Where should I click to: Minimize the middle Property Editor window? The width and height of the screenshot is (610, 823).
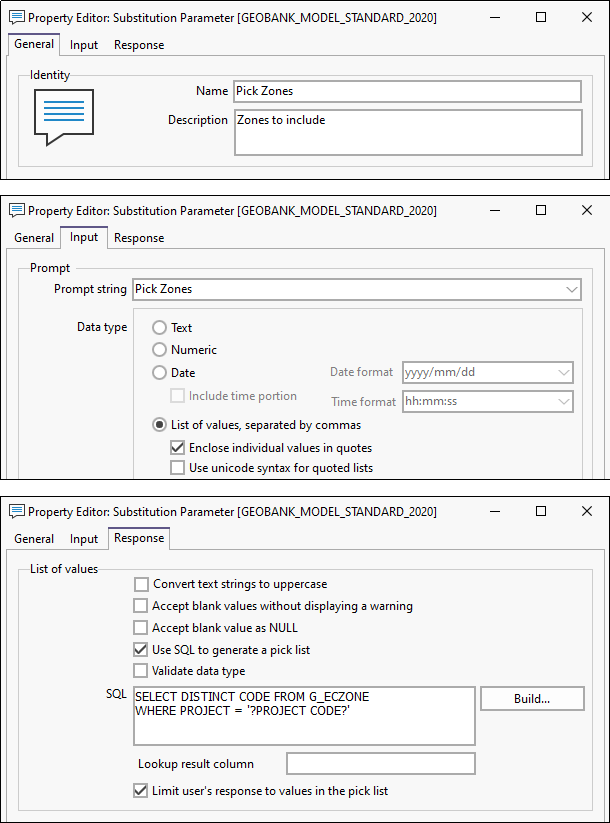495,210
